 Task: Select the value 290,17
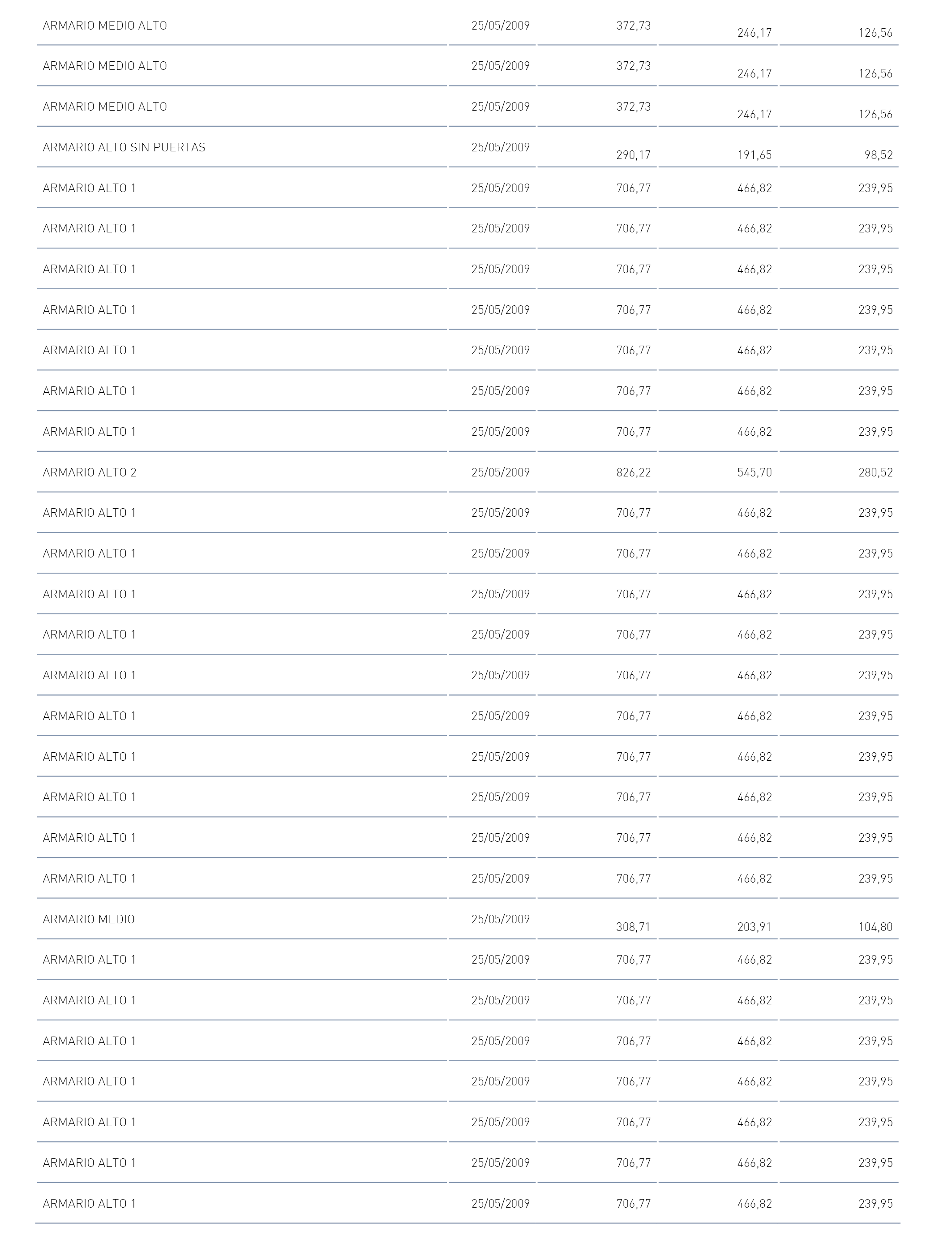click(x=634, y=155)
